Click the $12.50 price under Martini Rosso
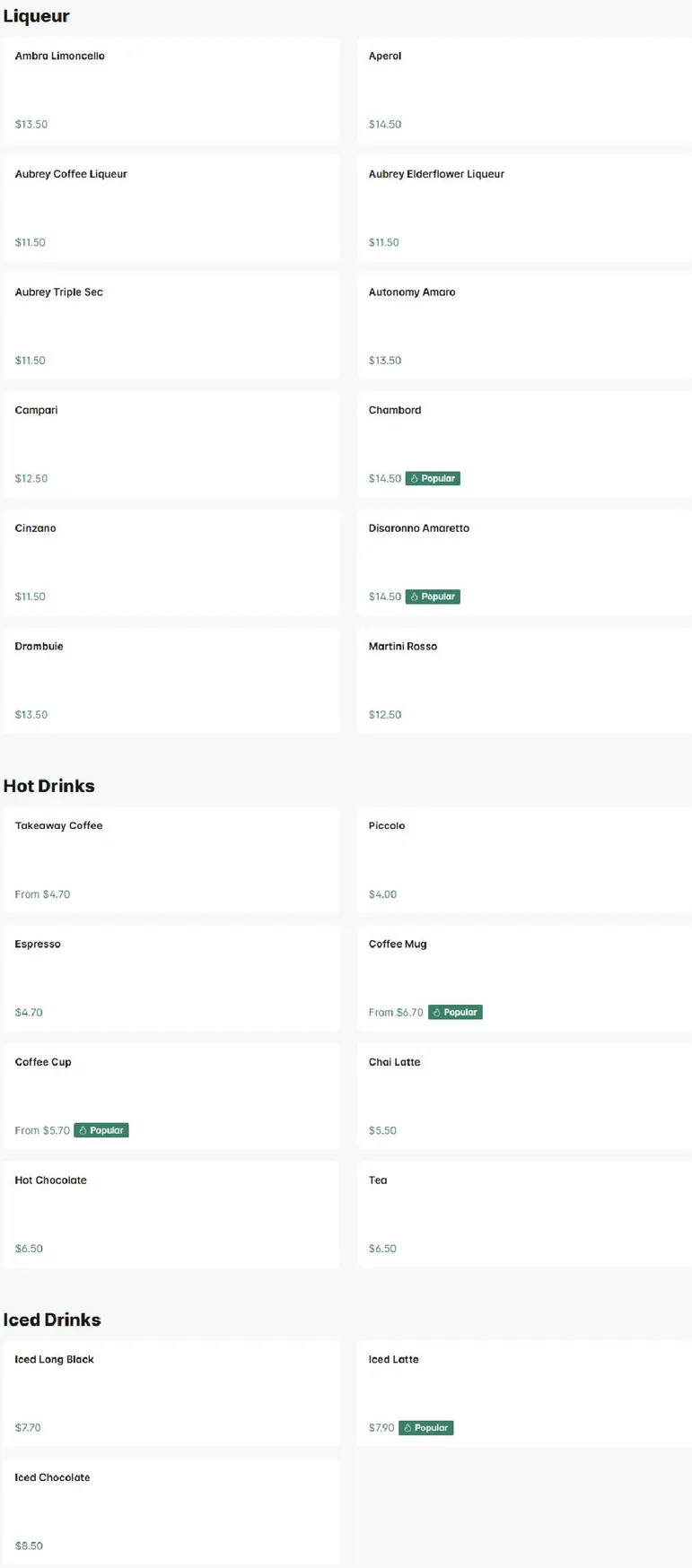 tap(385, 715)
